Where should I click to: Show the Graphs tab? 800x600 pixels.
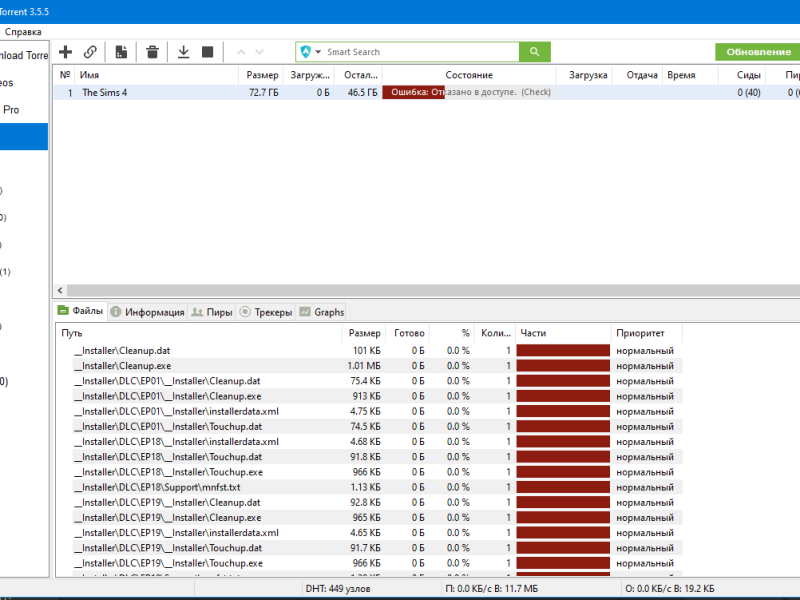click(x=321, y=312)
